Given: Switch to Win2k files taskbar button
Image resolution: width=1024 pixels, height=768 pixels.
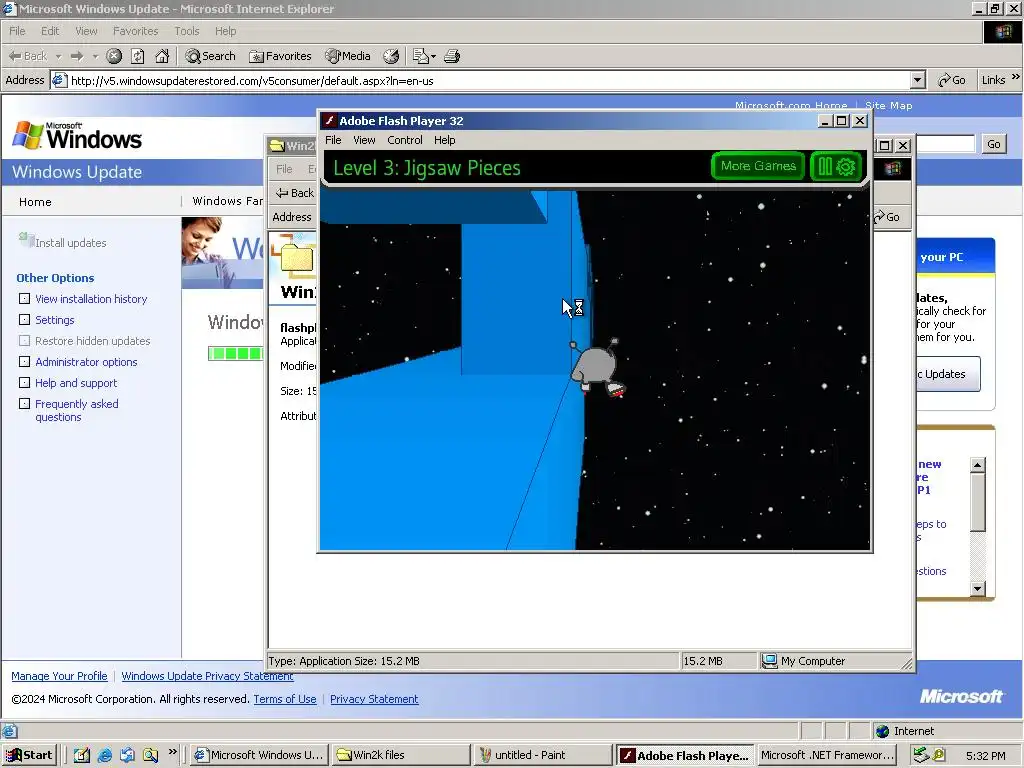Looking at the screenshot, I should tap(400, 755).
